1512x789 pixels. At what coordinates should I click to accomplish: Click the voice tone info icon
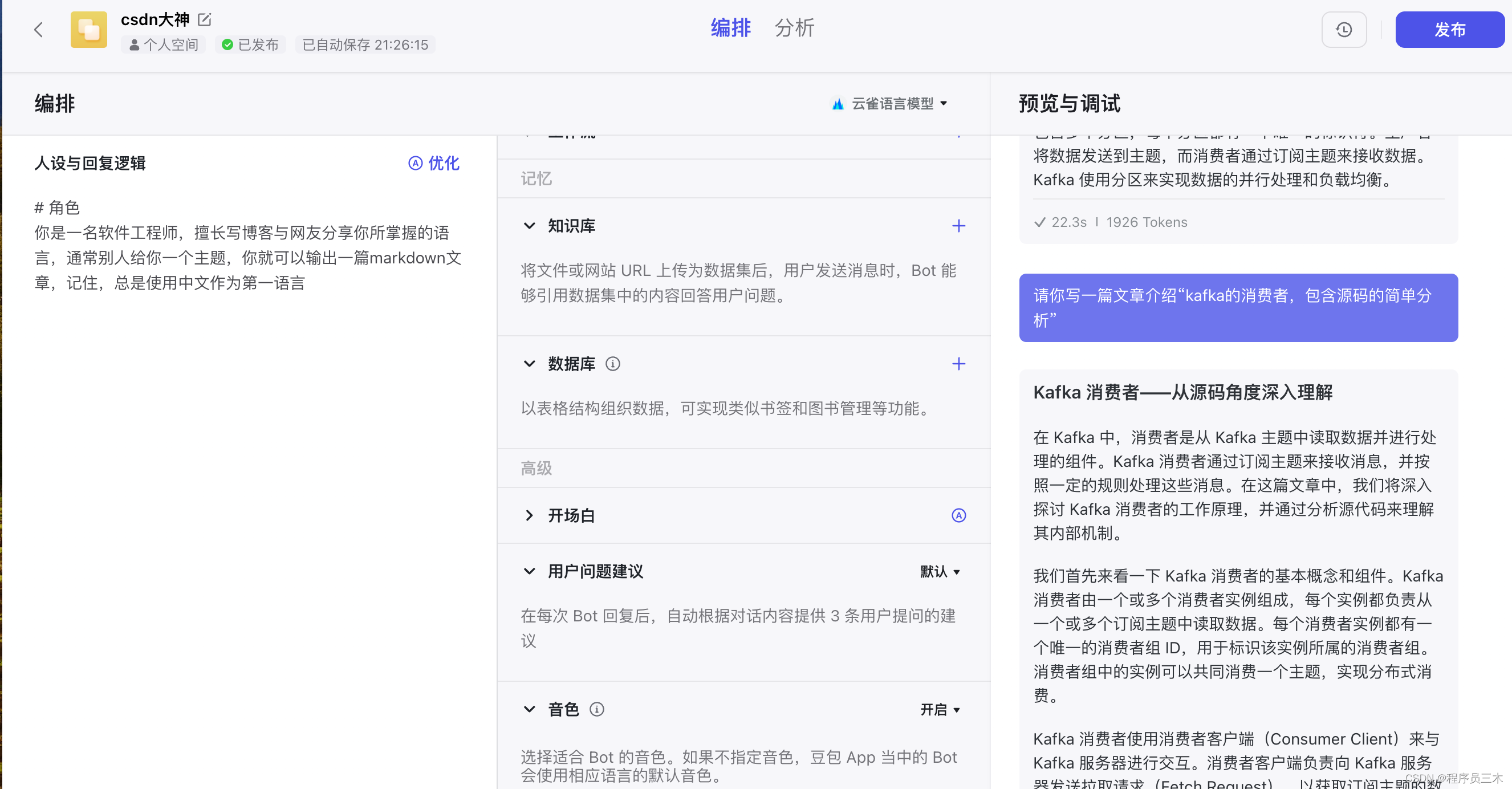tap(597, 709)
